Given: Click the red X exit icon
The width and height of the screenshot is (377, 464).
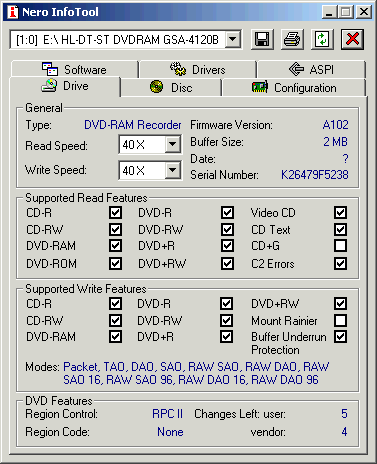Looking at the screenshot, I should [352, 39].
